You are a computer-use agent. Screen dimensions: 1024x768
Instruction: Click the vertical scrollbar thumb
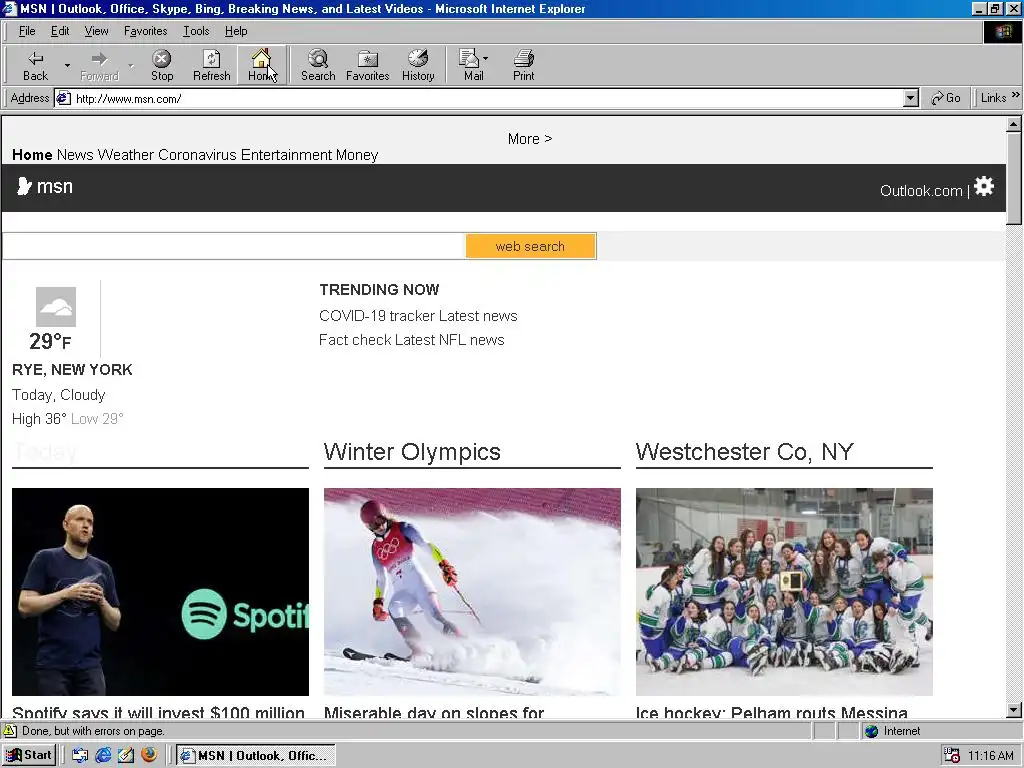point(1014,178)
